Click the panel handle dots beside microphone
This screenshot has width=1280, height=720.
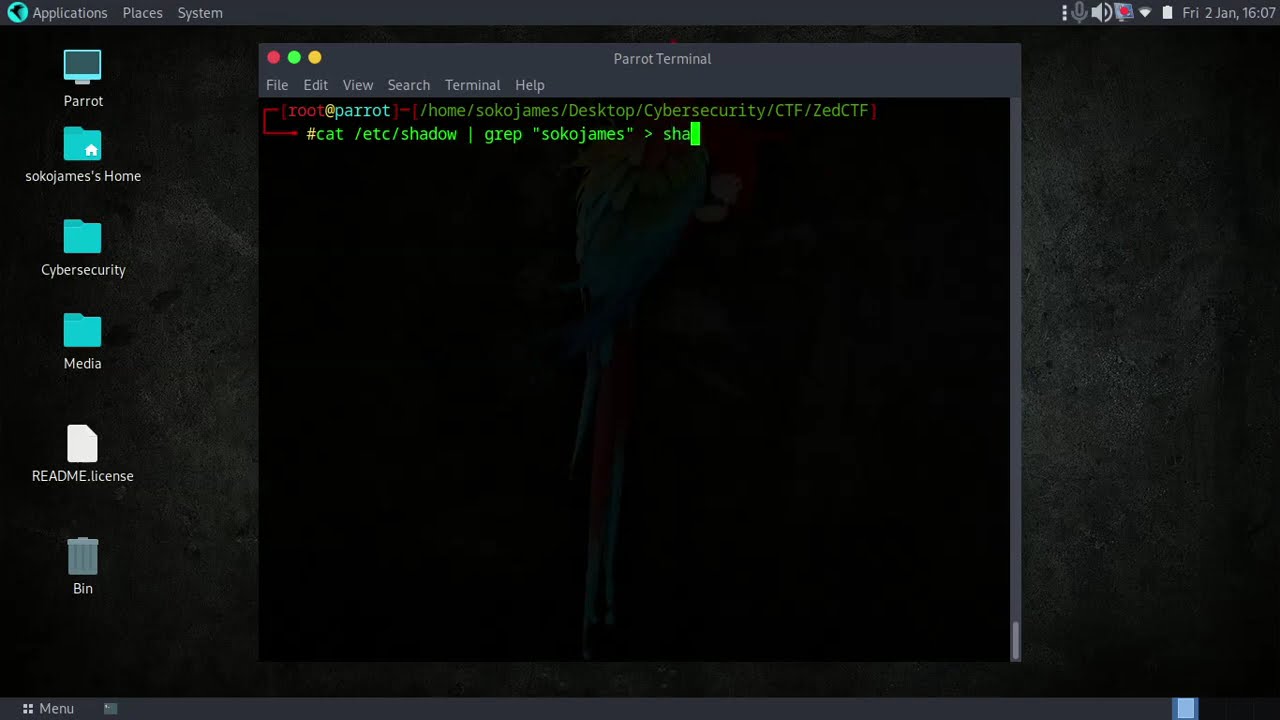1065,12
